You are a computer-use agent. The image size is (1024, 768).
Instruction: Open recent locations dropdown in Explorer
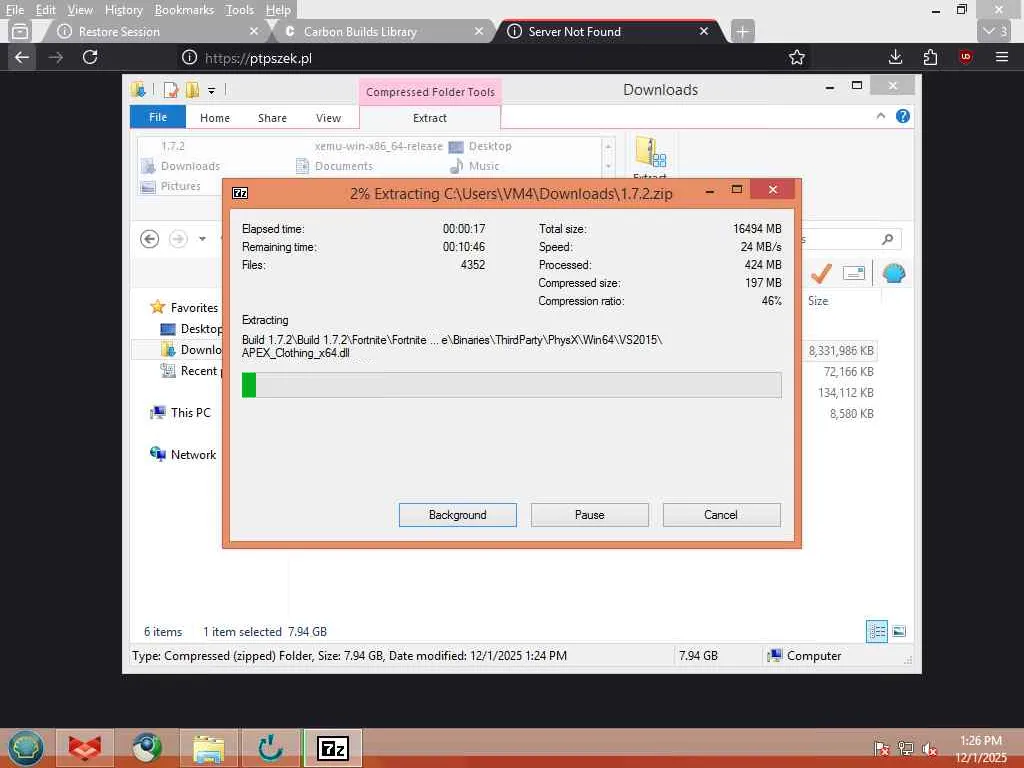point(202,239)
